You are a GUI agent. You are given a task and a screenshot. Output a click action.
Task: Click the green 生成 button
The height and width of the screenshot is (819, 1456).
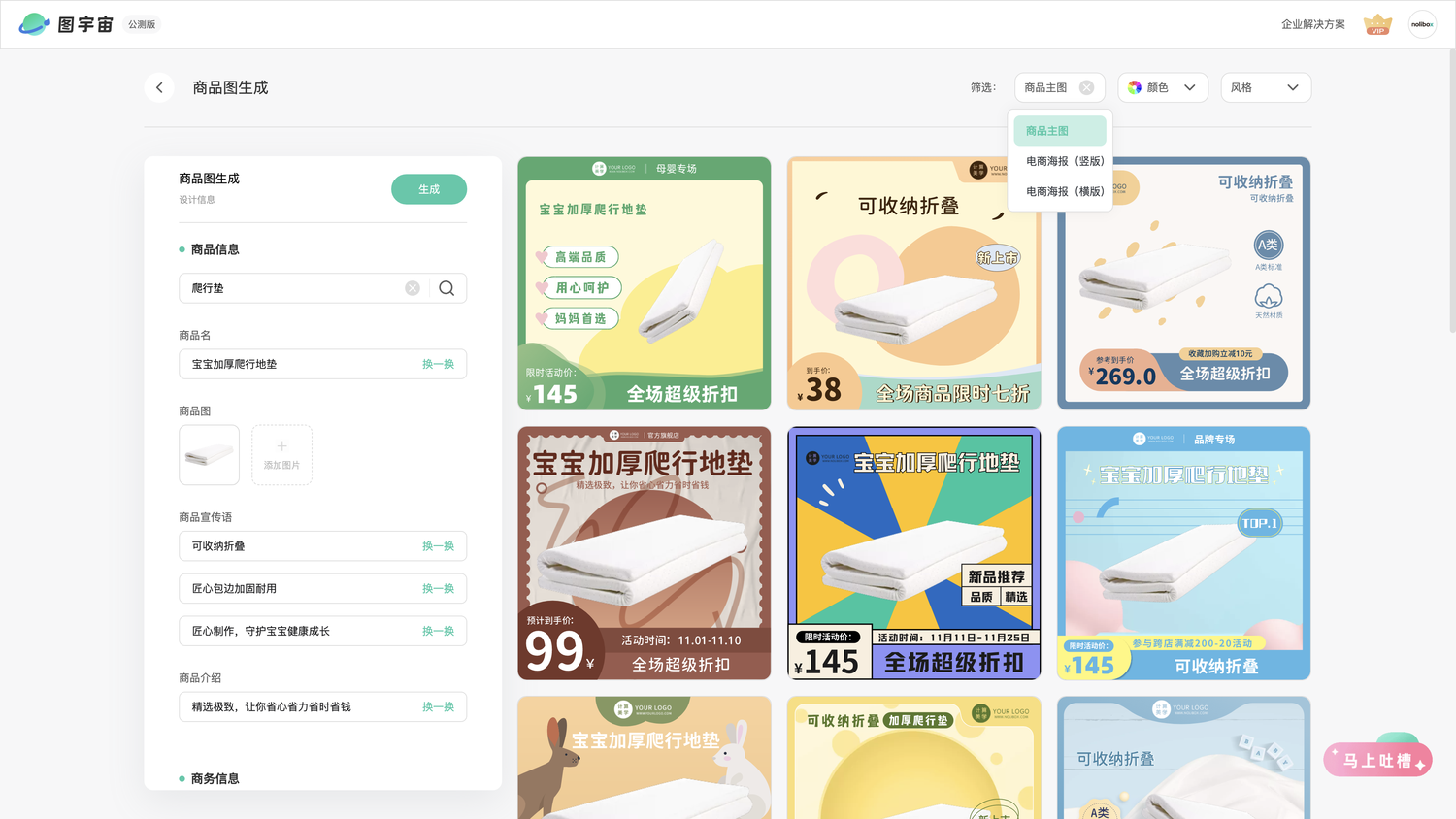pyautogui.click(x=429, y=189)
